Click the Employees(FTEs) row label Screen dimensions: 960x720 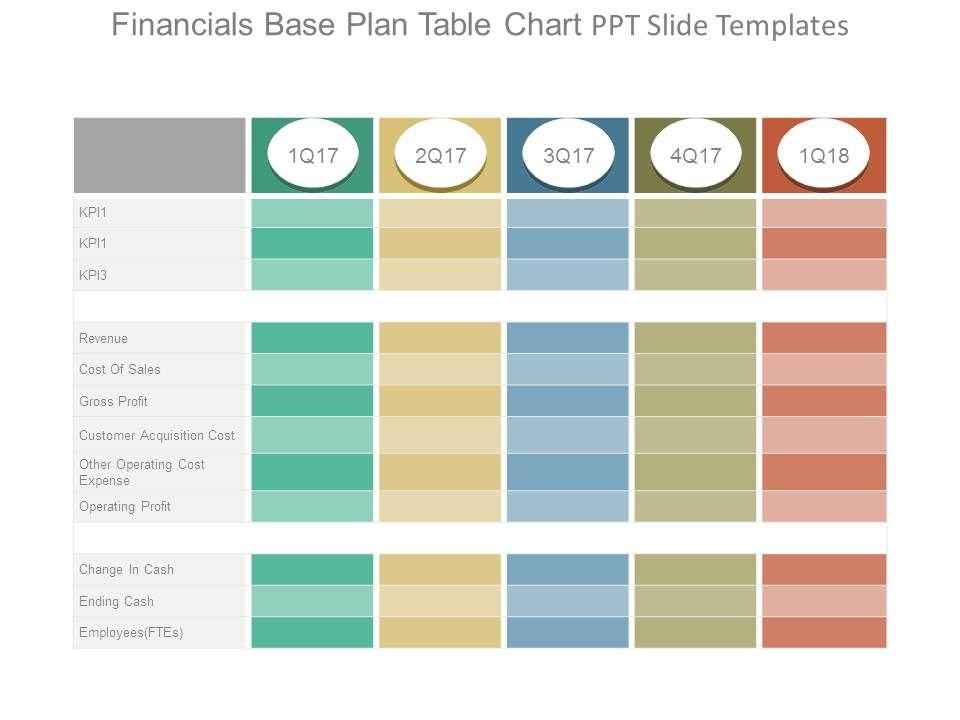131,633
